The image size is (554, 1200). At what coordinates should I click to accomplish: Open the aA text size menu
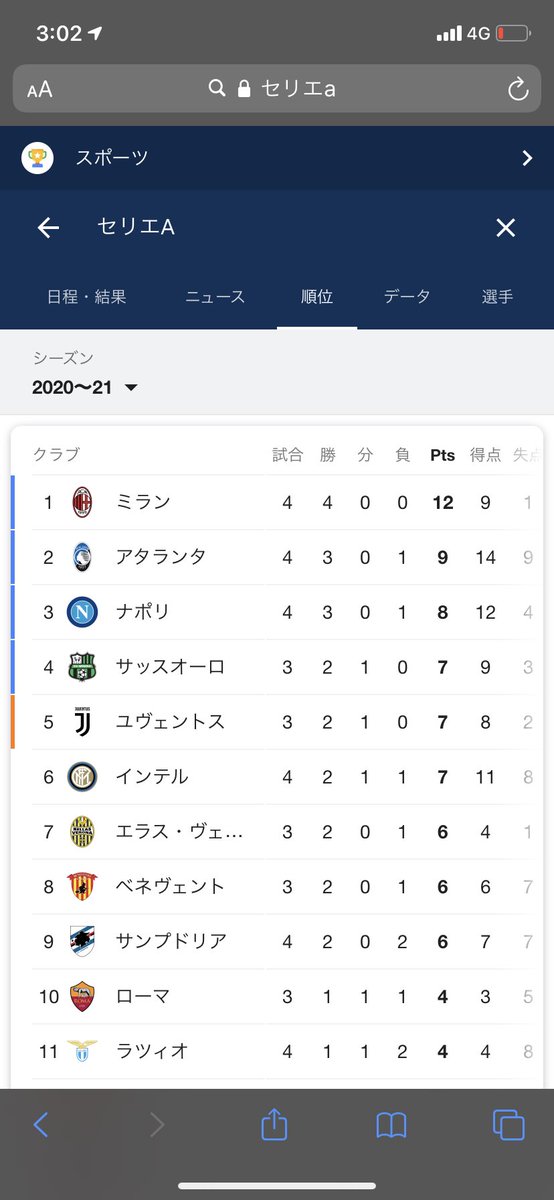click(x=39, y=90)
